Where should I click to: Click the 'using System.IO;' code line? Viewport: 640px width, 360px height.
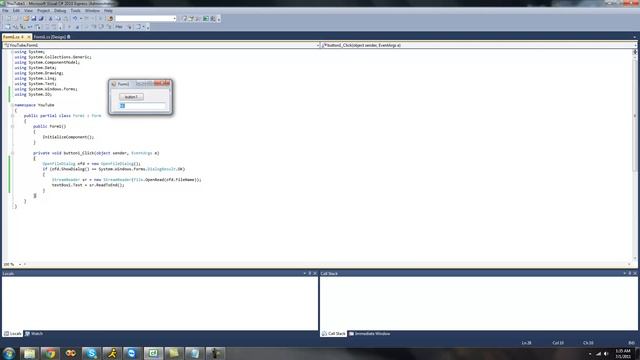(x=33, y=94)
